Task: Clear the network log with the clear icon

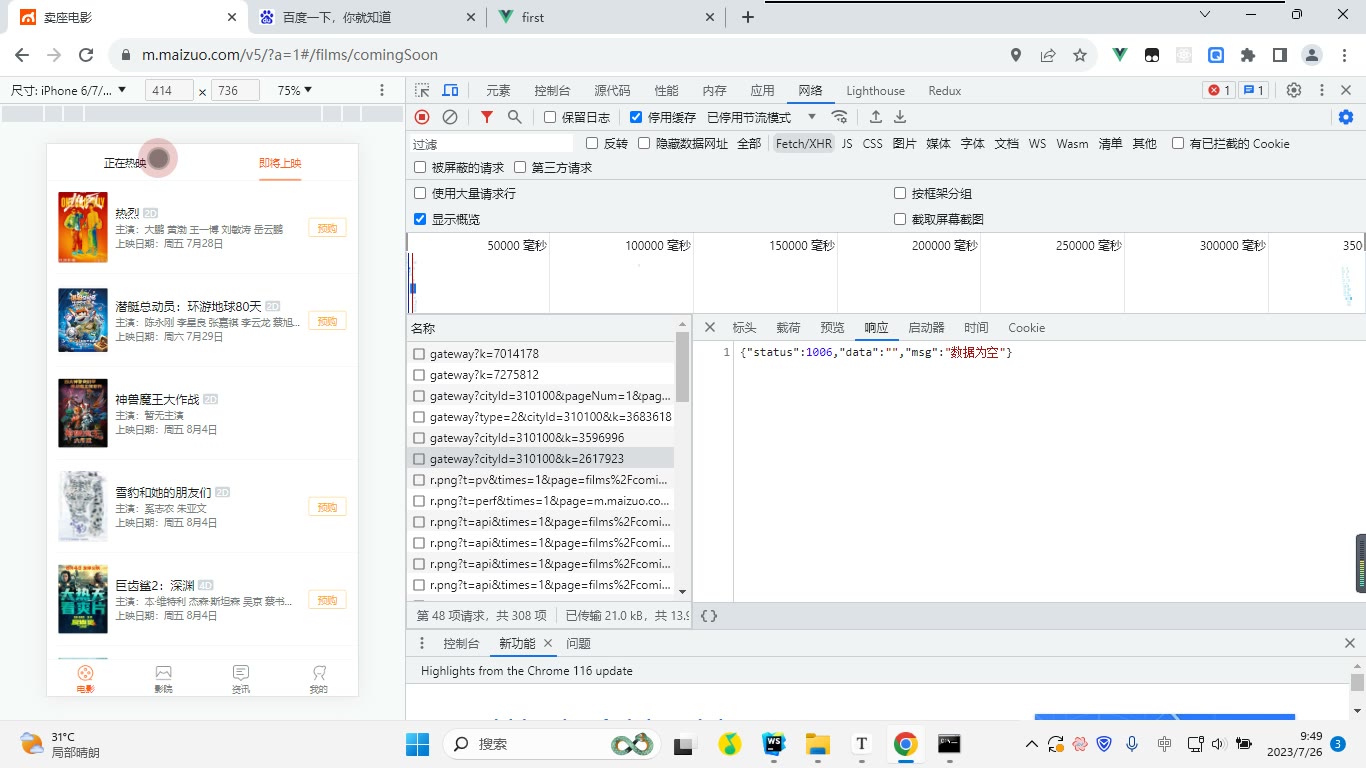Action: point(450,117)
